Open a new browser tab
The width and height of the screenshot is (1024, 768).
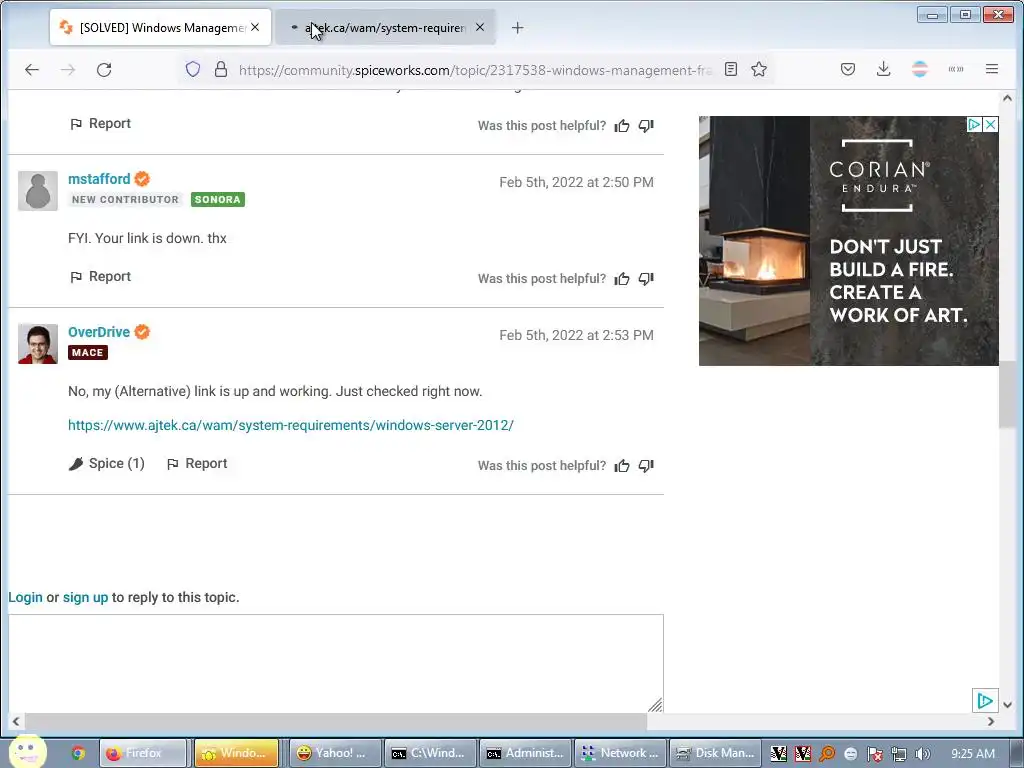tap(517, 27)
